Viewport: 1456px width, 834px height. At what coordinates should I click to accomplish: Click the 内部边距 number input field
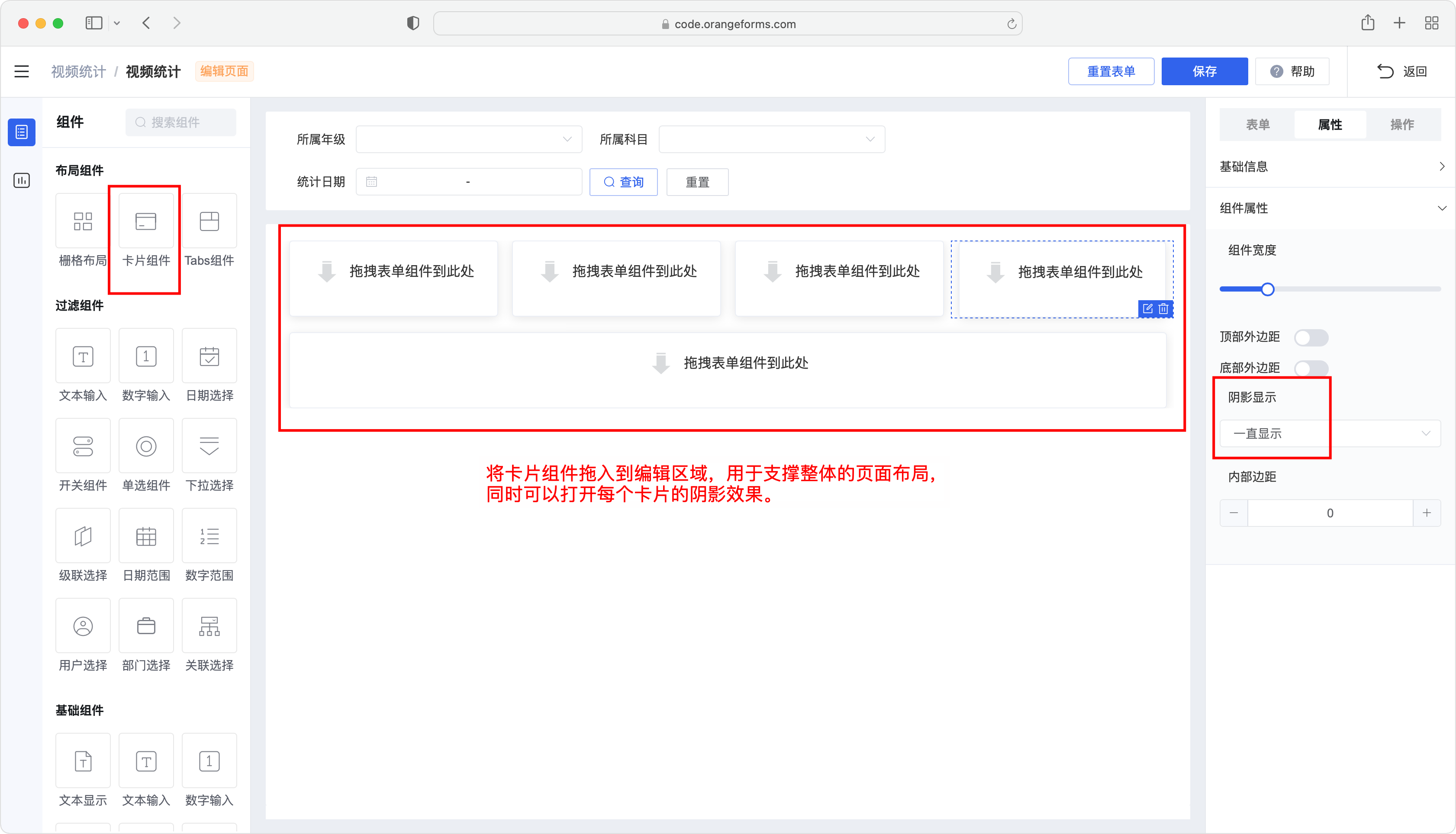pos(1330,513)
